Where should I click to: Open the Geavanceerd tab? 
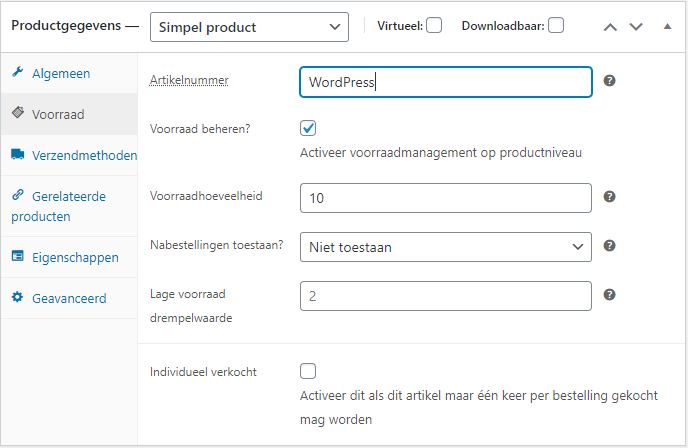[69, 298]
